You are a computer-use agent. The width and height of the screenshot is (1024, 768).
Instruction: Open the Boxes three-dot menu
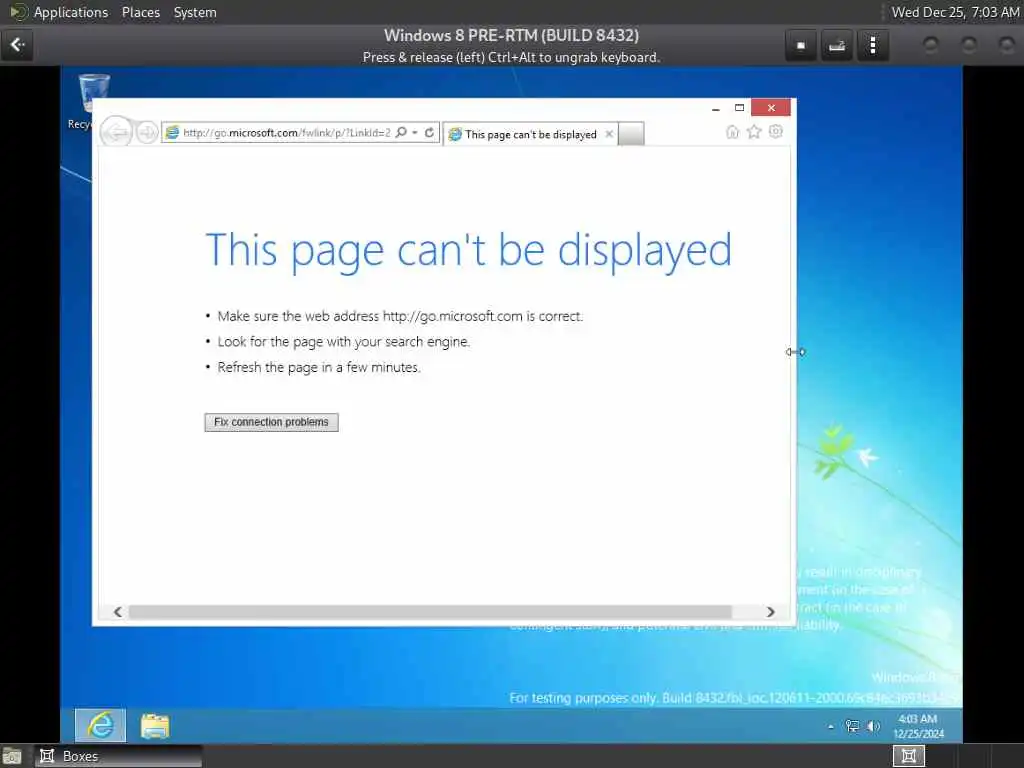click(872, 45)
